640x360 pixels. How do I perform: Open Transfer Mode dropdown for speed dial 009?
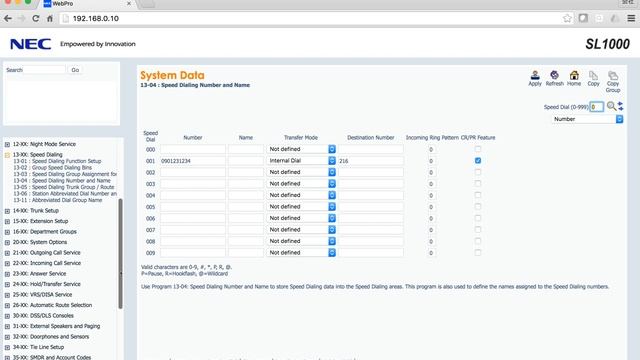coord(301,253)
